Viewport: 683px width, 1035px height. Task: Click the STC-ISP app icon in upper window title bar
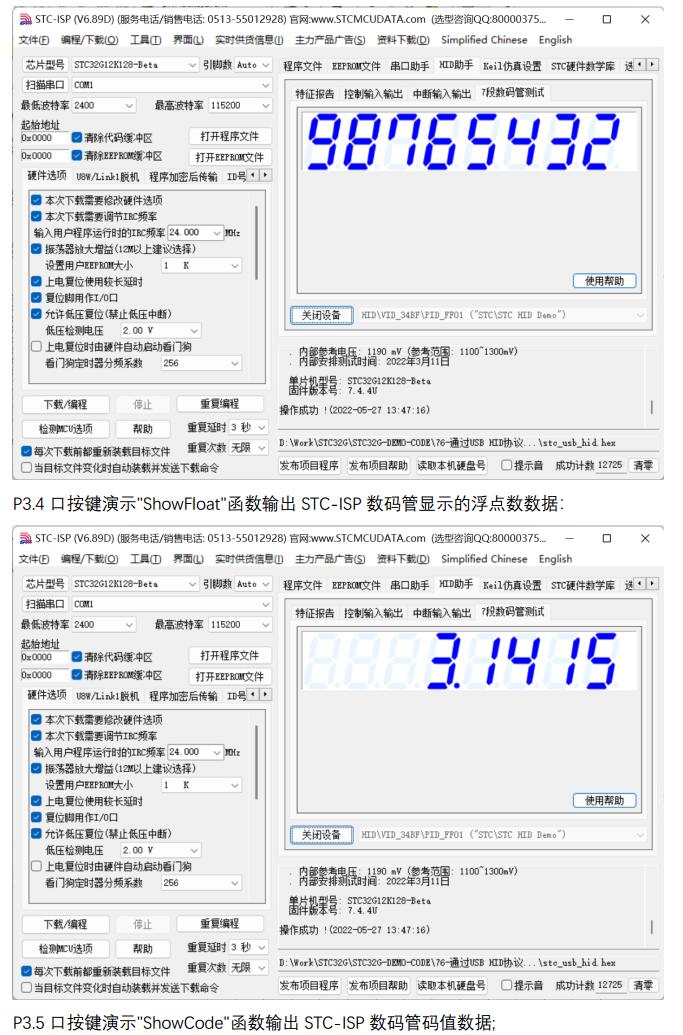coord(25,19)
